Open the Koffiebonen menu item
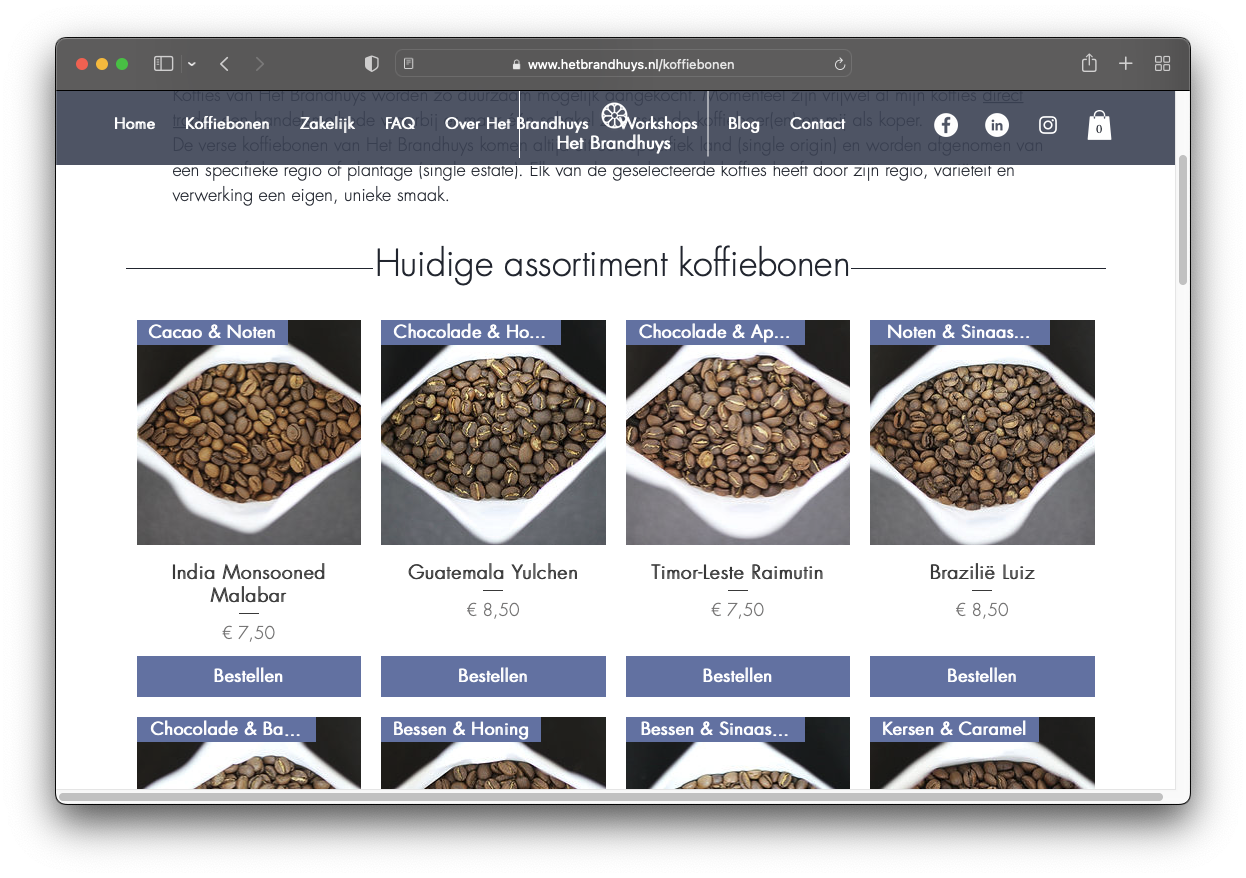 tap(227, 124)
